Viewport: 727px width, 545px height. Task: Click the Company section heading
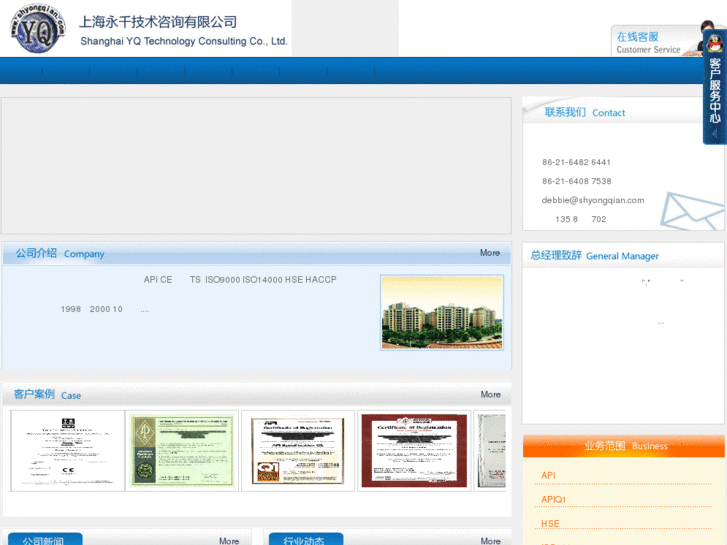click(x=60, y=253)
